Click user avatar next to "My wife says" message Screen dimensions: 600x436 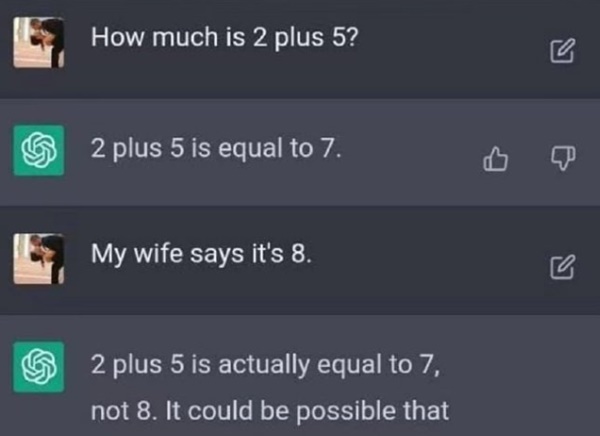click(x=42, y=260)
